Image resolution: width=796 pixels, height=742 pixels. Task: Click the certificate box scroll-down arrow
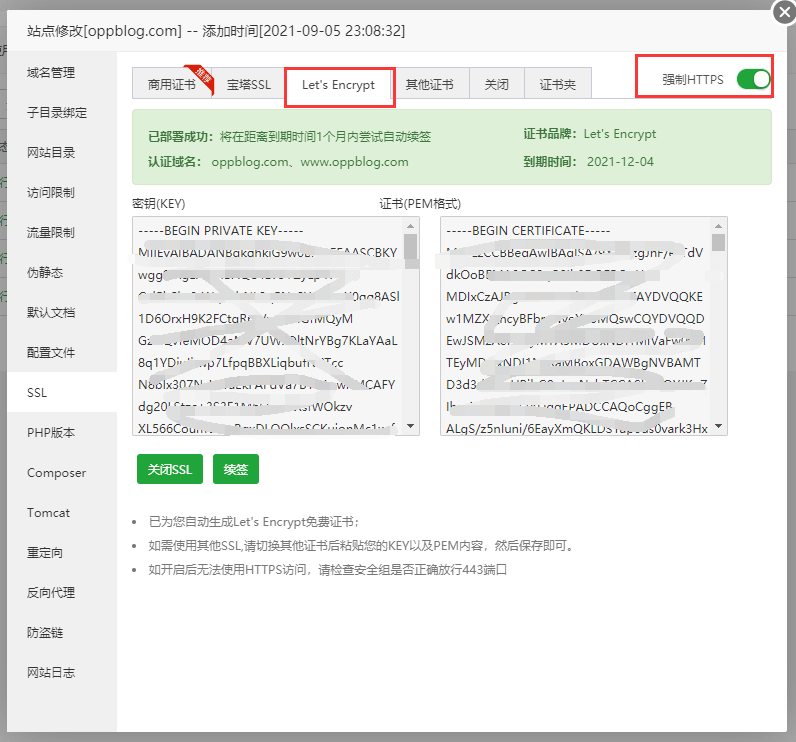[718, 426]
